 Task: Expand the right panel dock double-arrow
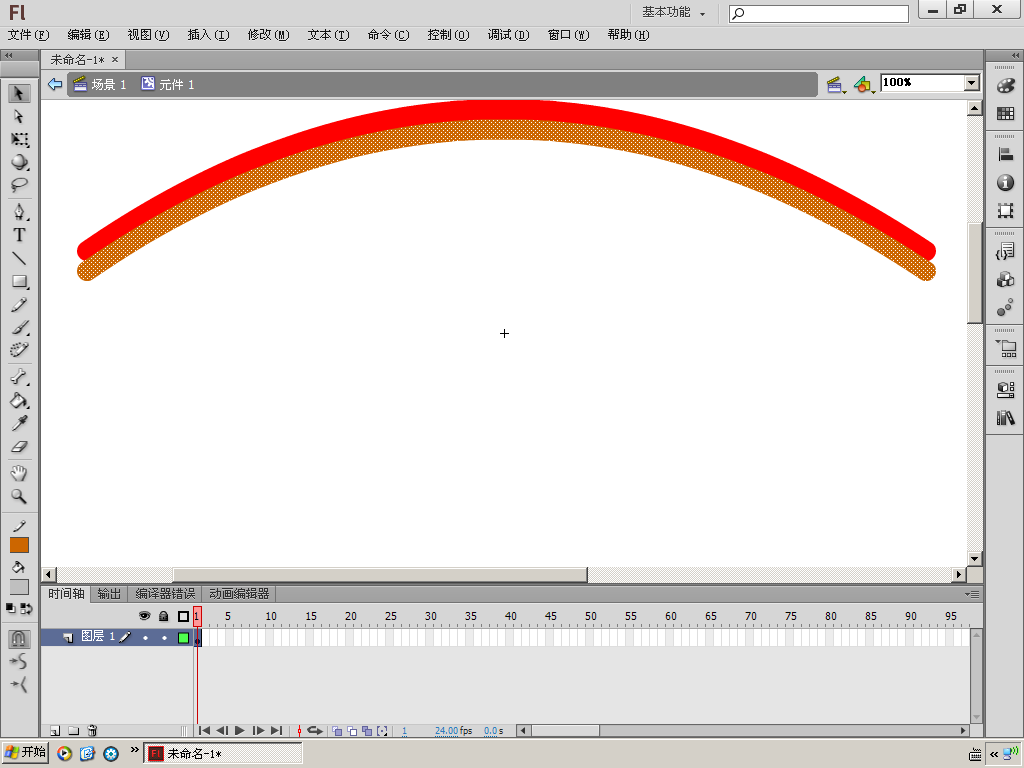pyautogui.click(x=1016, y=56)
